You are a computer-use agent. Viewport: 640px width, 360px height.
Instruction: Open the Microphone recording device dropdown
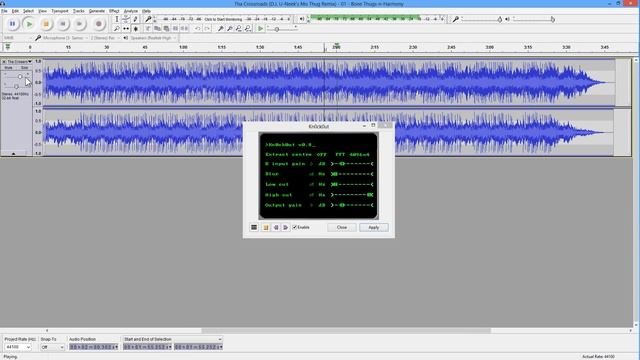[65, 38]
